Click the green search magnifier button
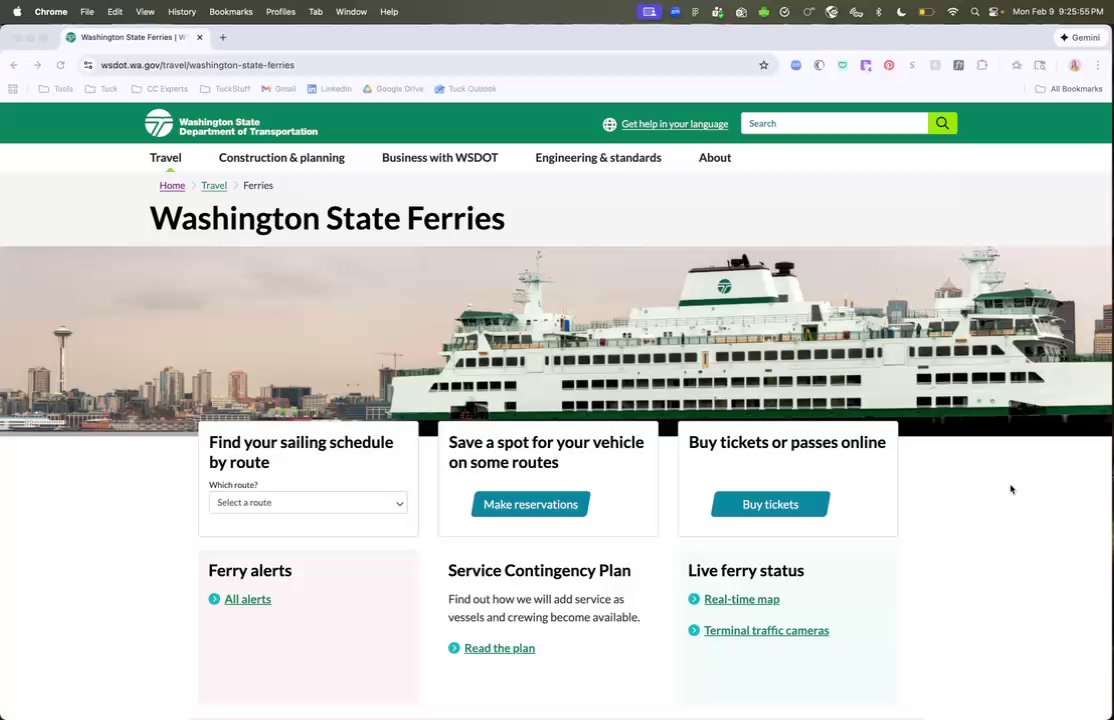Viewport: 1114px width, 720px height. coord(942,123)
